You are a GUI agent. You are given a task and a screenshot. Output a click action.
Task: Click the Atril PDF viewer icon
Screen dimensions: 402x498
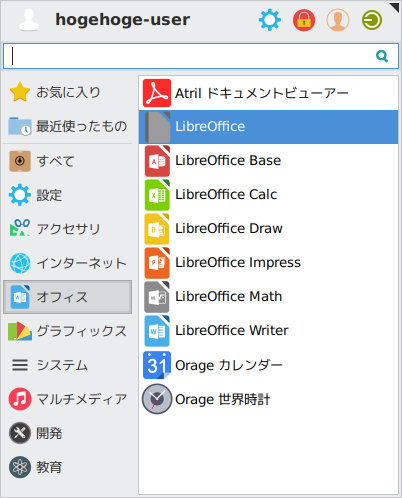157,93
